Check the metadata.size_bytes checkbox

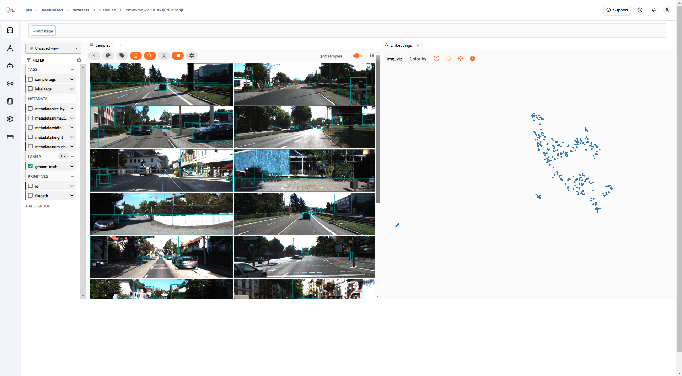pos(30,109)
